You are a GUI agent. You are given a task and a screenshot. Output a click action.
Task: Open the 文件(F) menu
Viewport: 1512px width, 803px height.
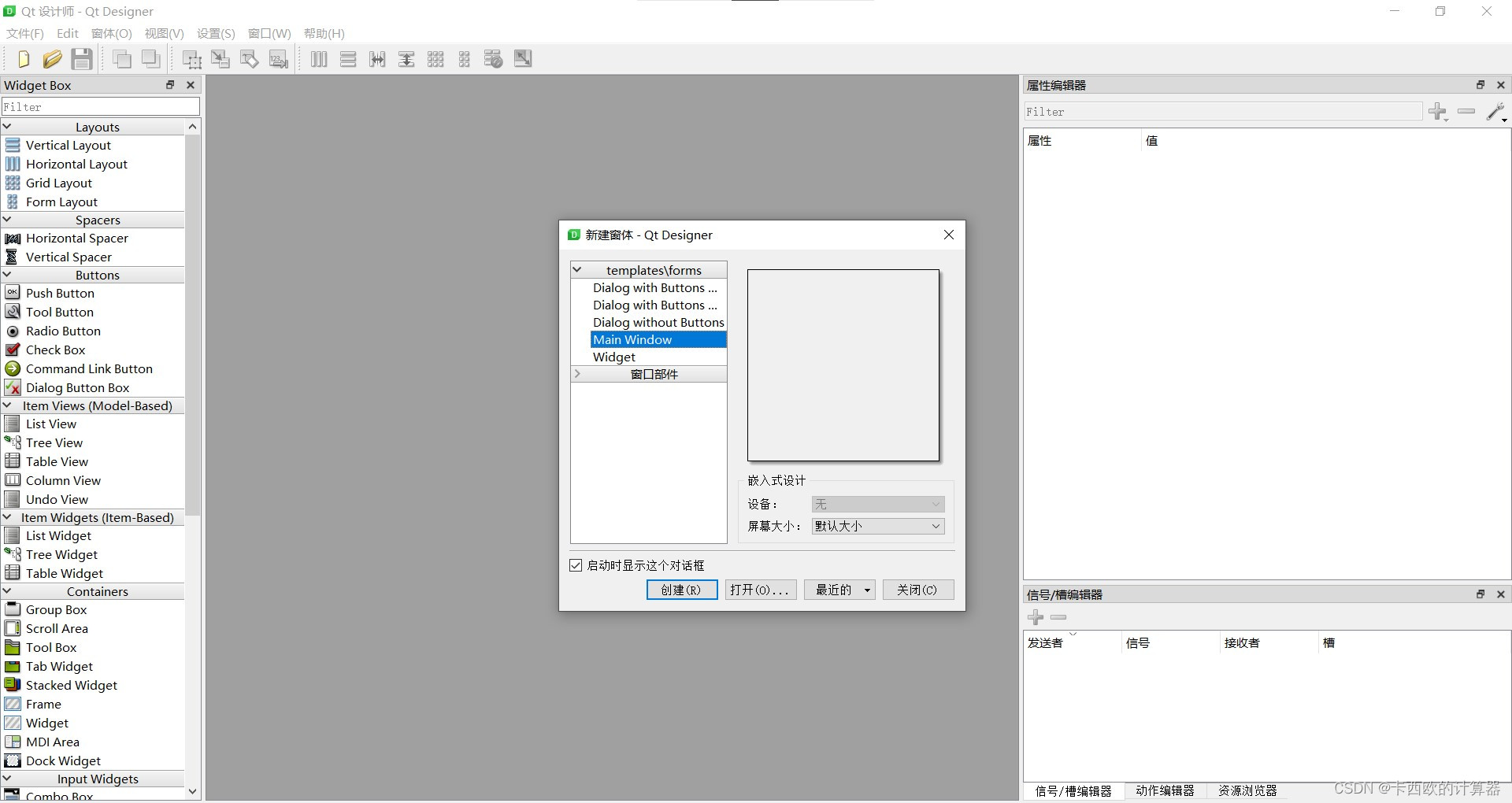pyautogui.click(x=24, y=33)
